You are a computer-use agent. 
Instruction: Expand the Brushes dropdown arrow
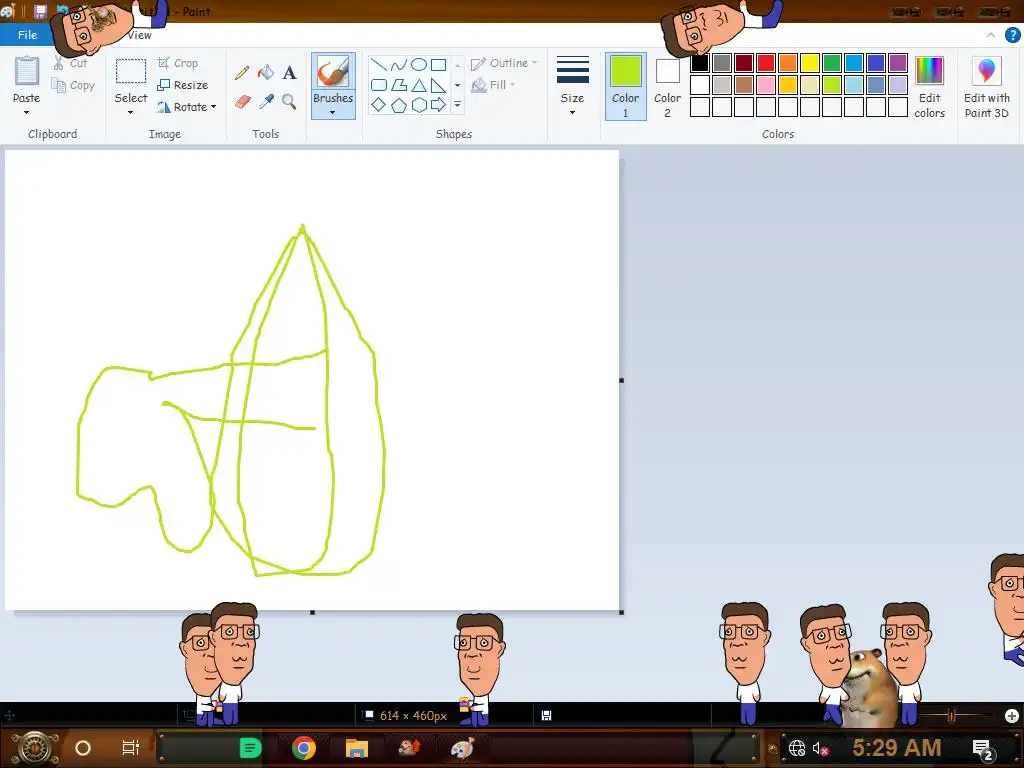click(x=333, y=112)
